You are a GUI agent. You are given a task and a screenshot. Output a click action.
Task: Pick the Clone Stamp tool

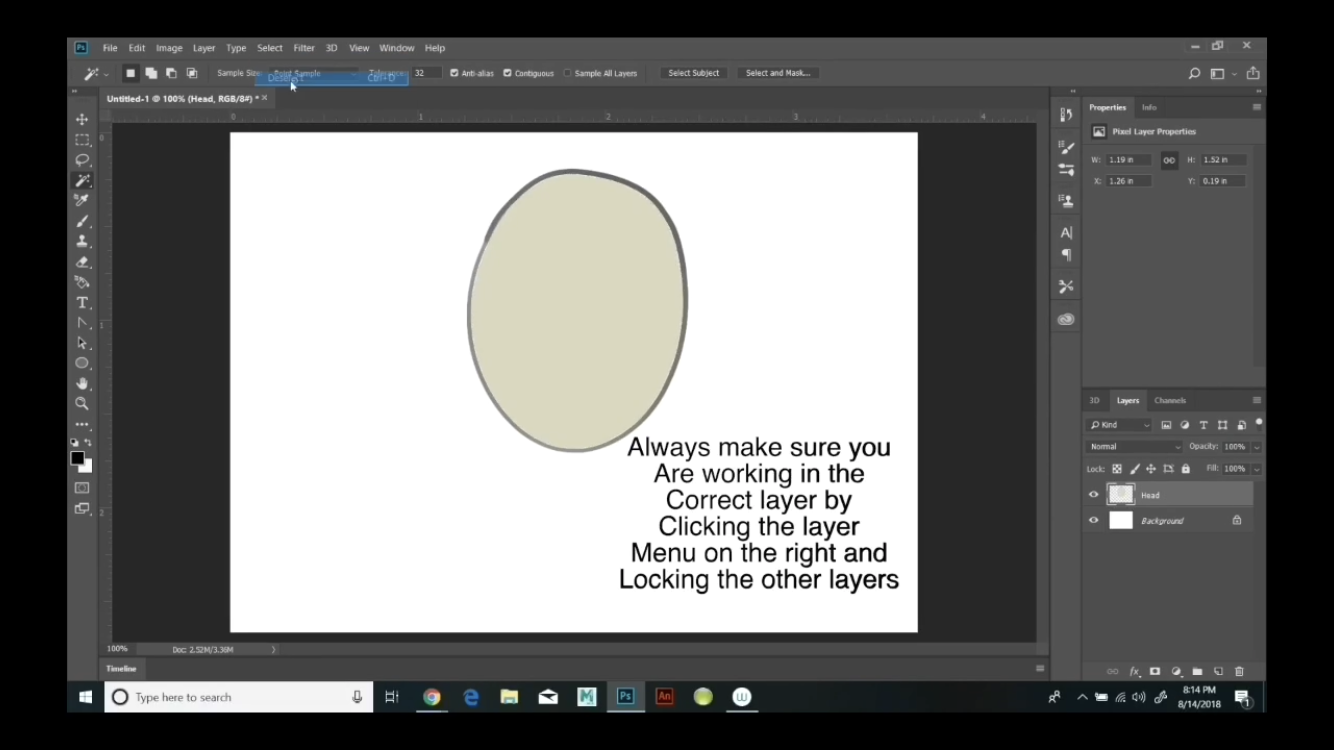[83, 241]
